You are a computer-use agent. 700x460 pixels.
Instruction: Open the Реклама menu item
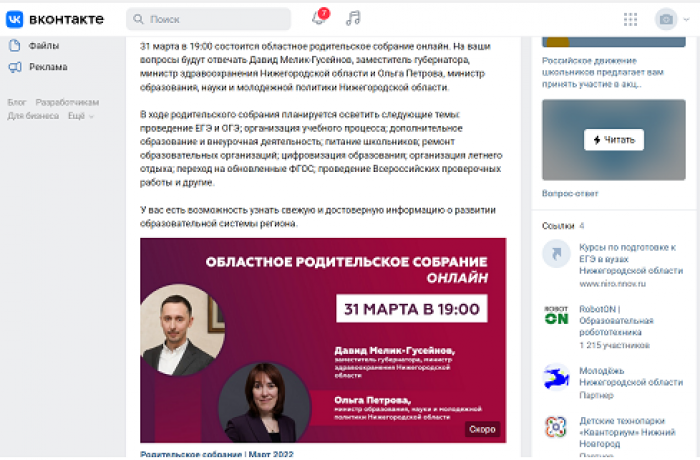tap(48, 67)
